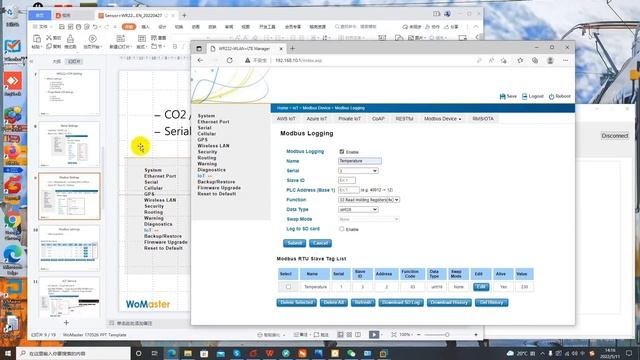
Task: Open Cellular in router sidebar
Action: [207, 134]
